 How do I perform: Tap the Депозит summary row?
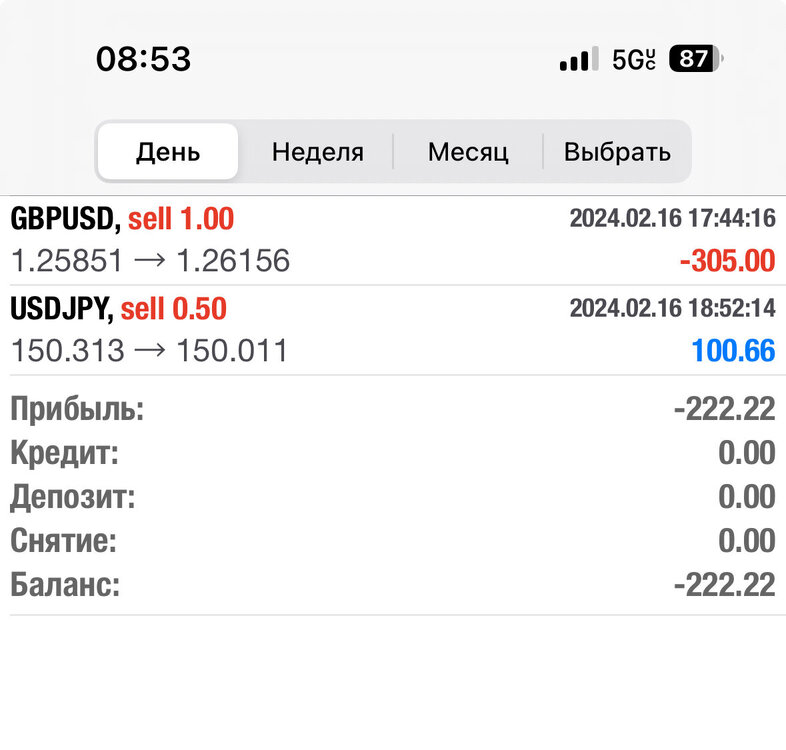tap(393, 497)
